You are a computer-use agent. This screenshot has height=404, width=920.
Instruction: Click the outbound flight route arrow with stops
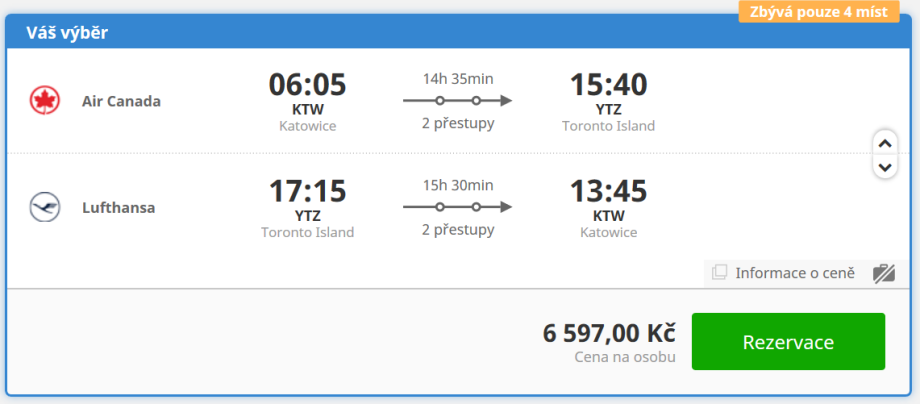[457, 100]
